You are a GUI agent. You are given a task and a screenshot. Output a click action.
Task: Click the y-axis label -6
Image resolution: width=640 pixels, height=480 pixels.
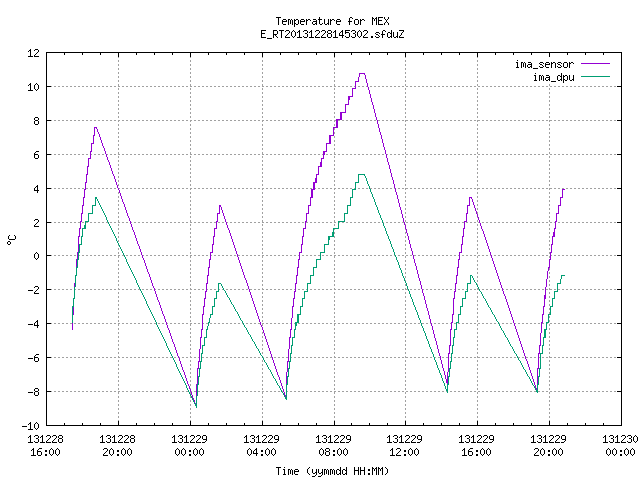[x=33, y=358]
